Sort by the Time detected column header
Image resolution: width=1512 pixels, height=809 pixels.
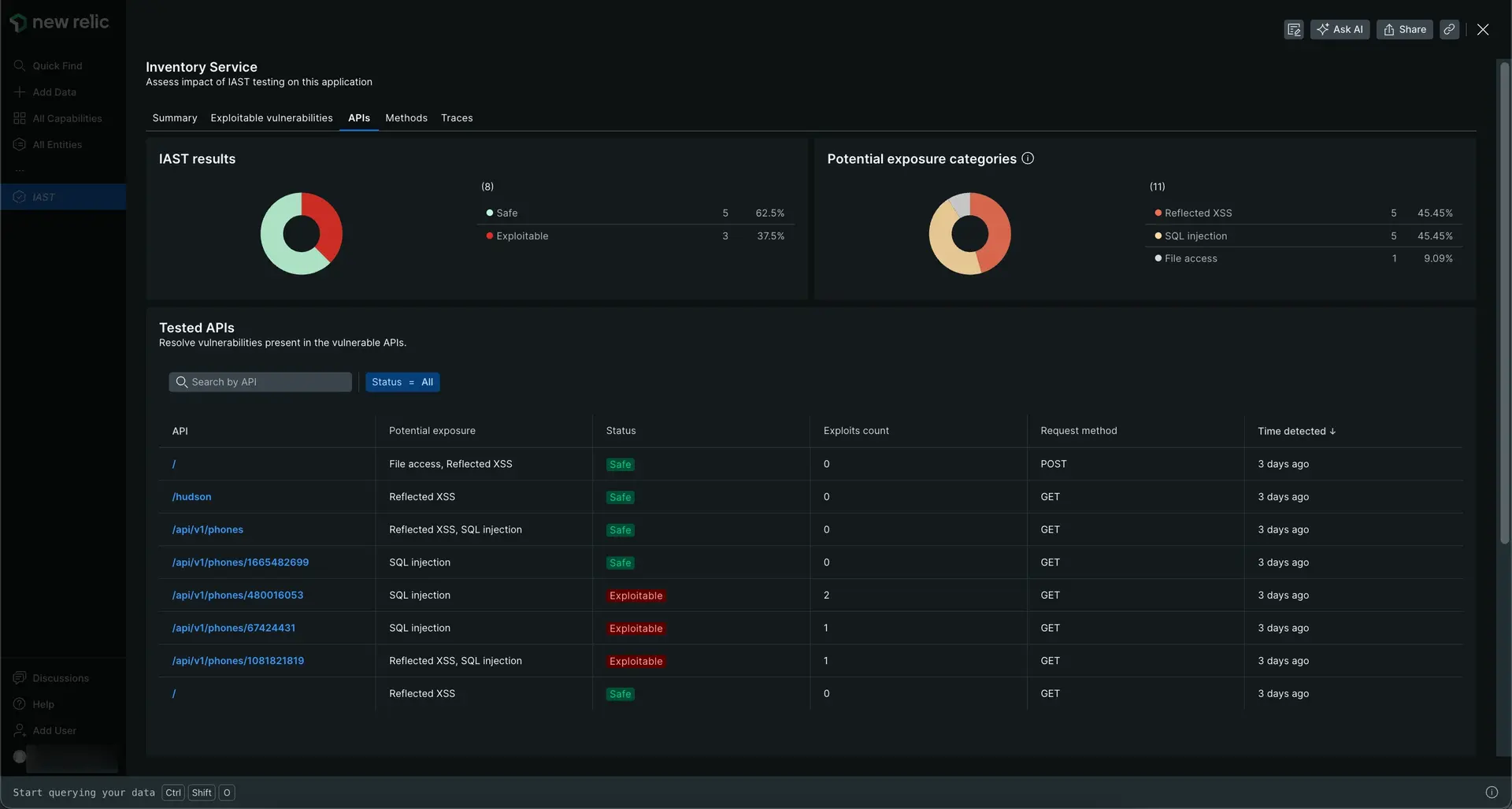[x=1295, y=431]
